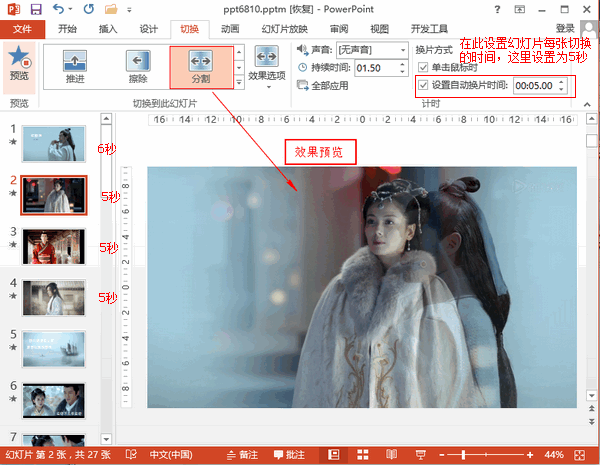Screen dimensions: 600x465
Task: Click zoom in plus button
Action: 530,455
